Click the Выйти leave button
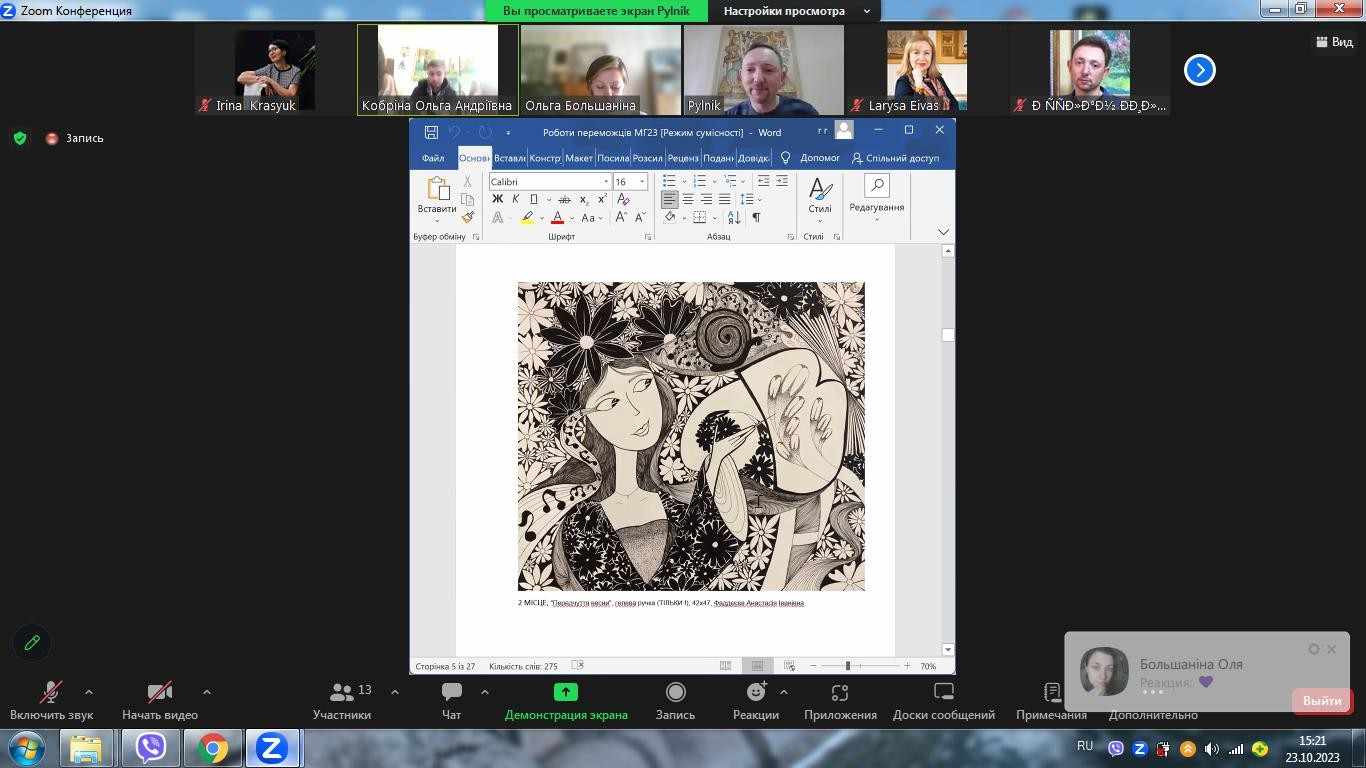 coord(1322,701)
